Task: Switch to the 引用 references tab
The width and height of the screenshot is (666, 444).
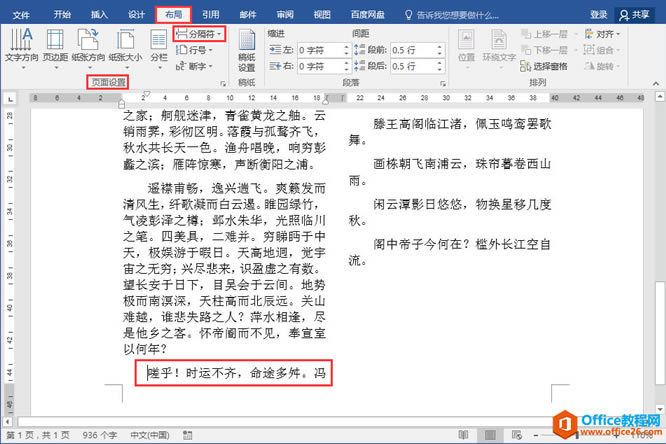Action: (211, 14)
